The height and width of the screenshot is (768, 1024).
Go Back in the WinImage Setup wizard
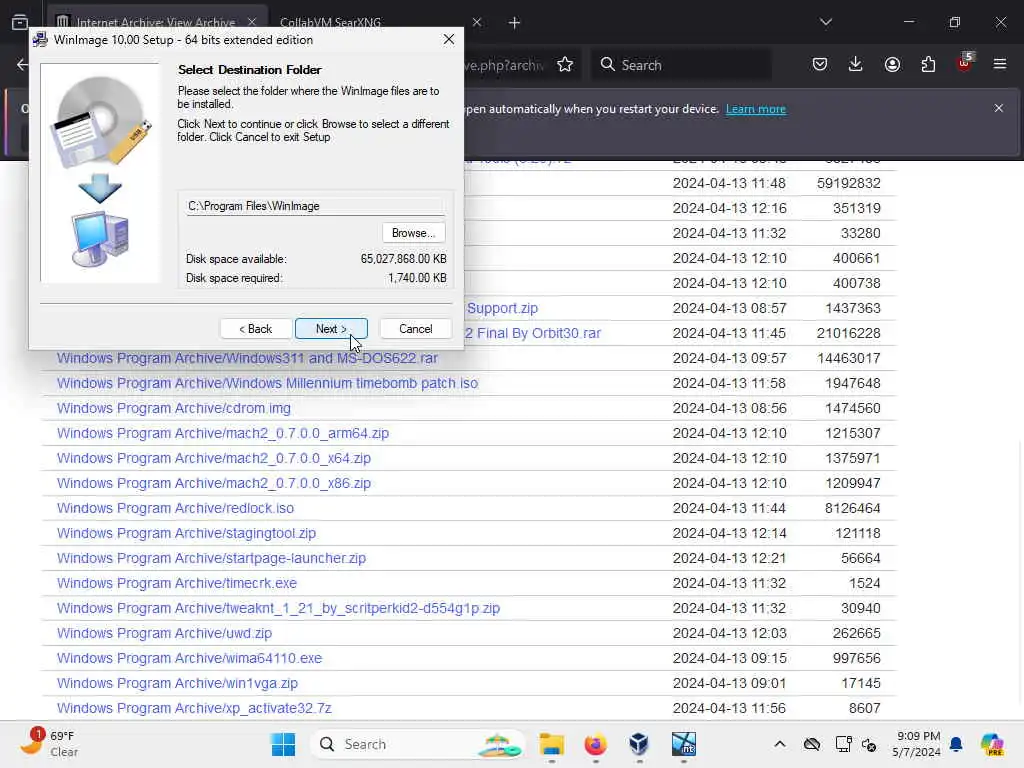[255, 328]
